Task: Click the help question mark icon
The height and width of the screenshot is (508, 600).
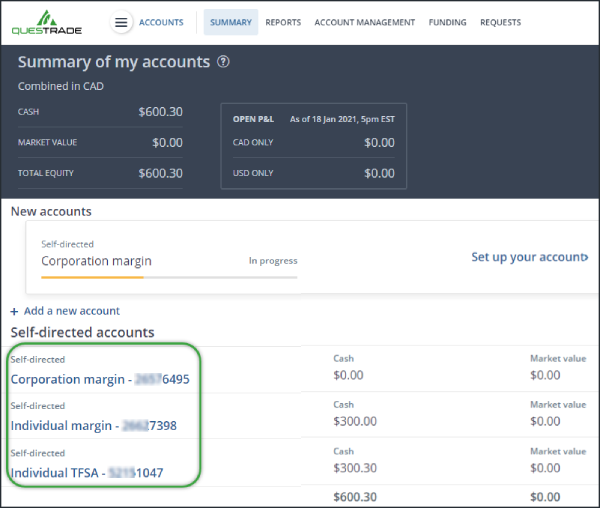Action: pos(223,62)
